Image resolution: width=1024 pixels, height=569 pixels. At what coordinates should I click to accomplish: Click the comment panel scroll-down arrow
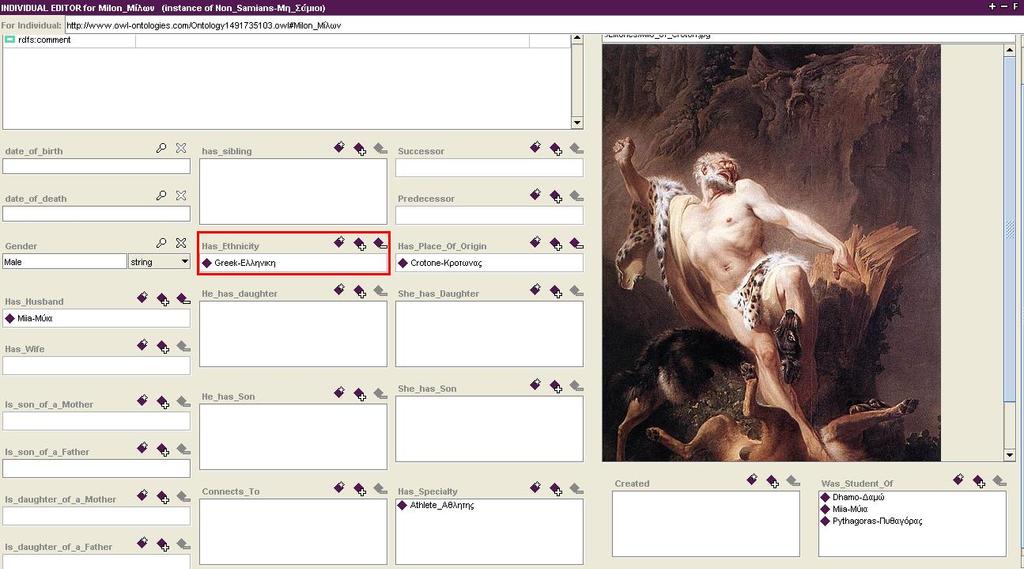(x=577, y=122)
